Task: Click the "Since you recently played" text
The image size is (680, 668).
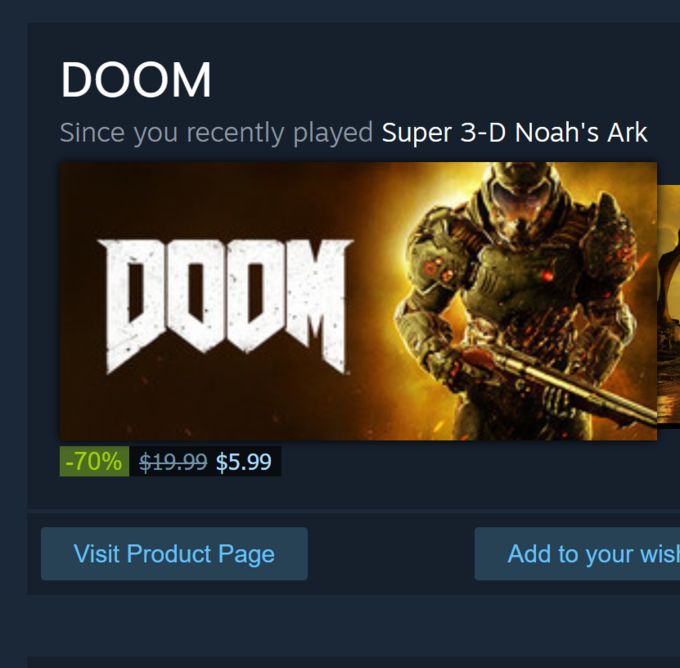Action: (x=216, y=132)
